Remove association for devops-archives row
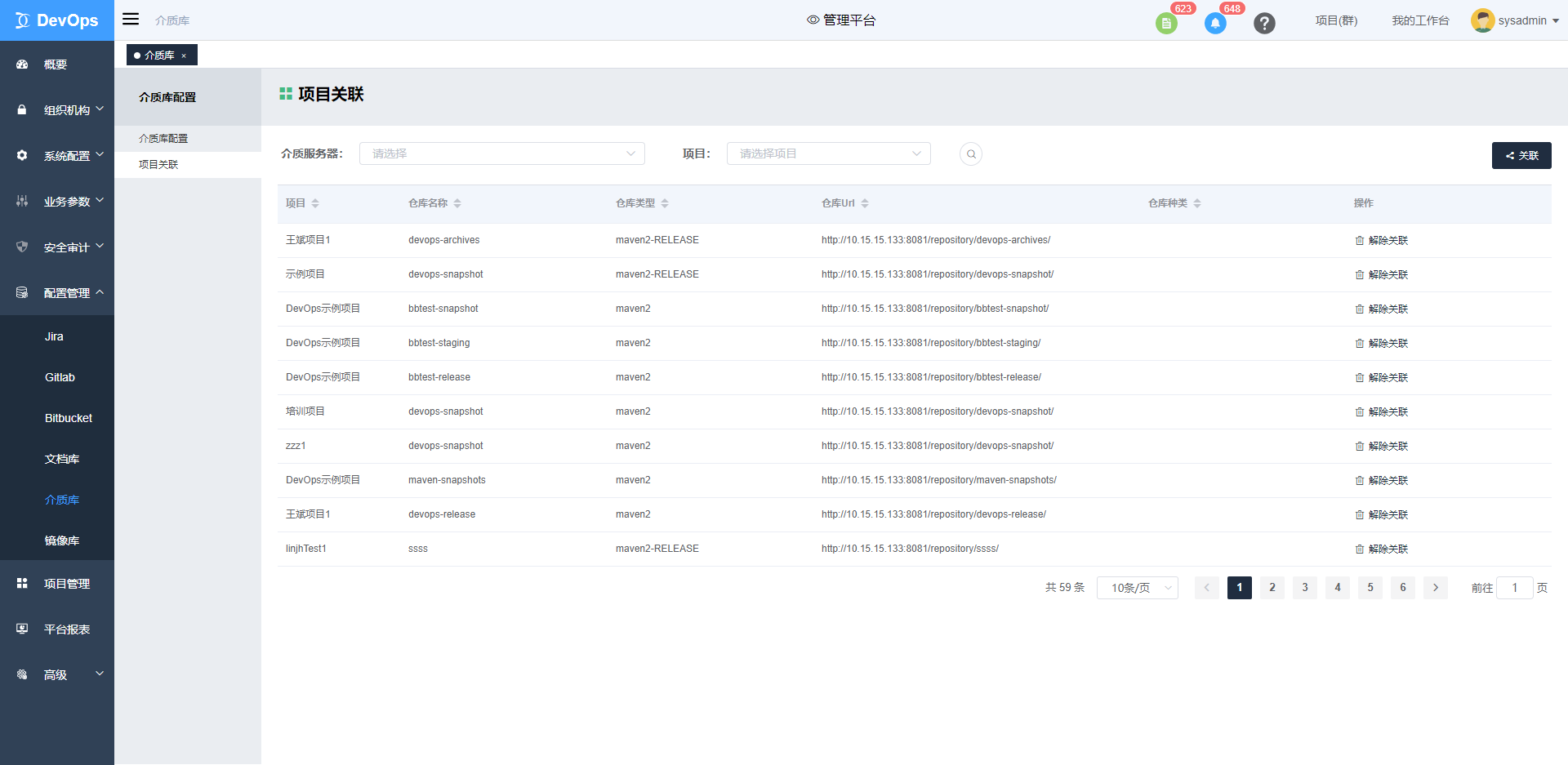 coord(1382,241)
